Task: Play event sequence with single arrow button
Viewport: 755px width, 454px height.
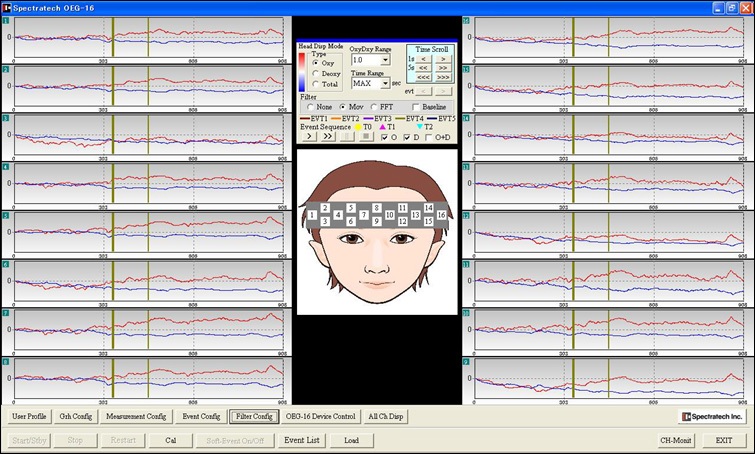Action: 309,137
